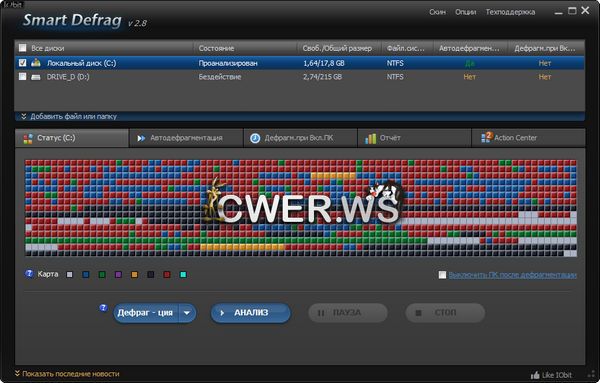Switch to the Отчёт tab
600x383 pixels.
click(x=414, y=138)
